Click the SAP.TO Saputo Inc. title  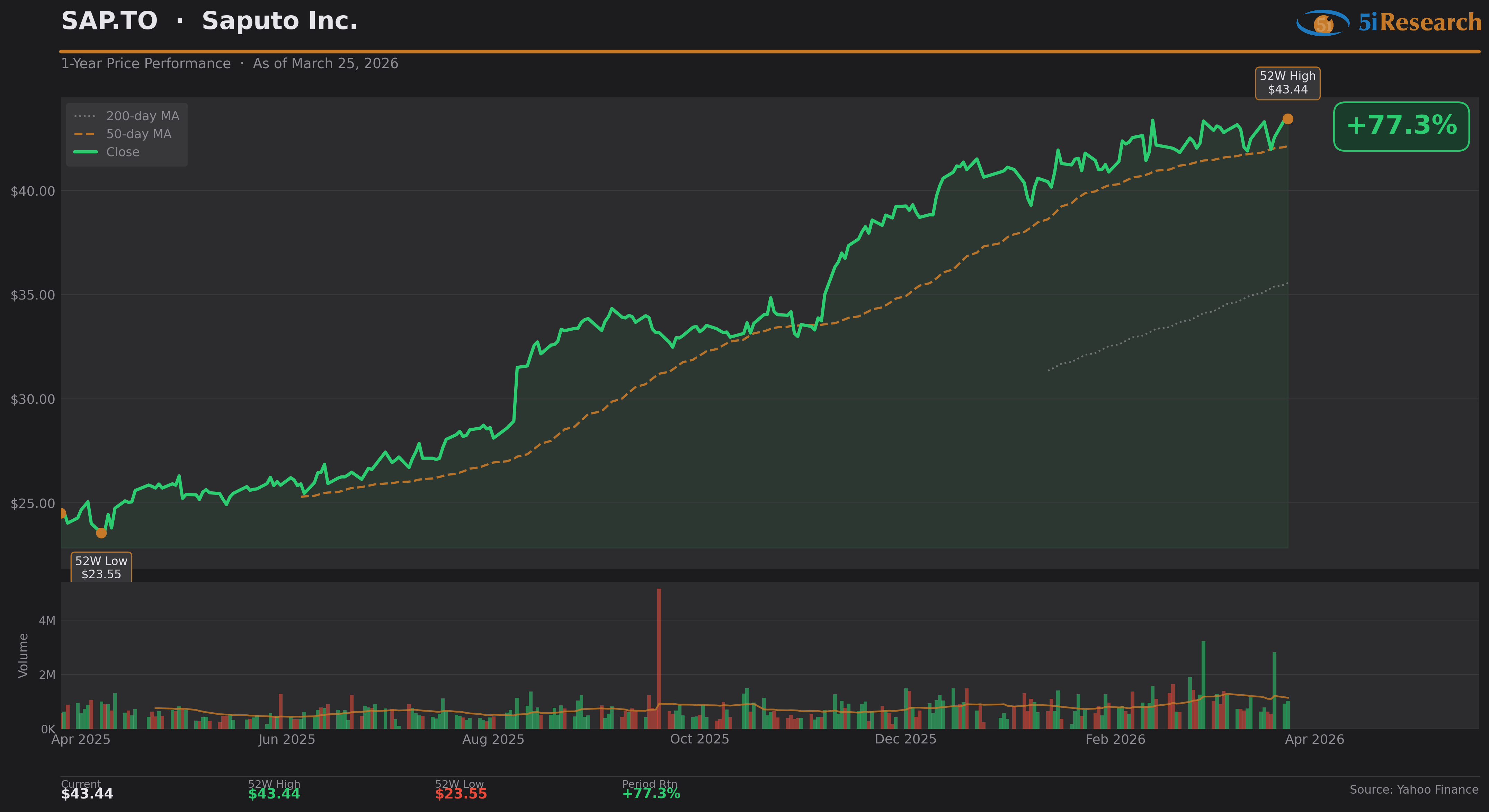tap(209, 21)
